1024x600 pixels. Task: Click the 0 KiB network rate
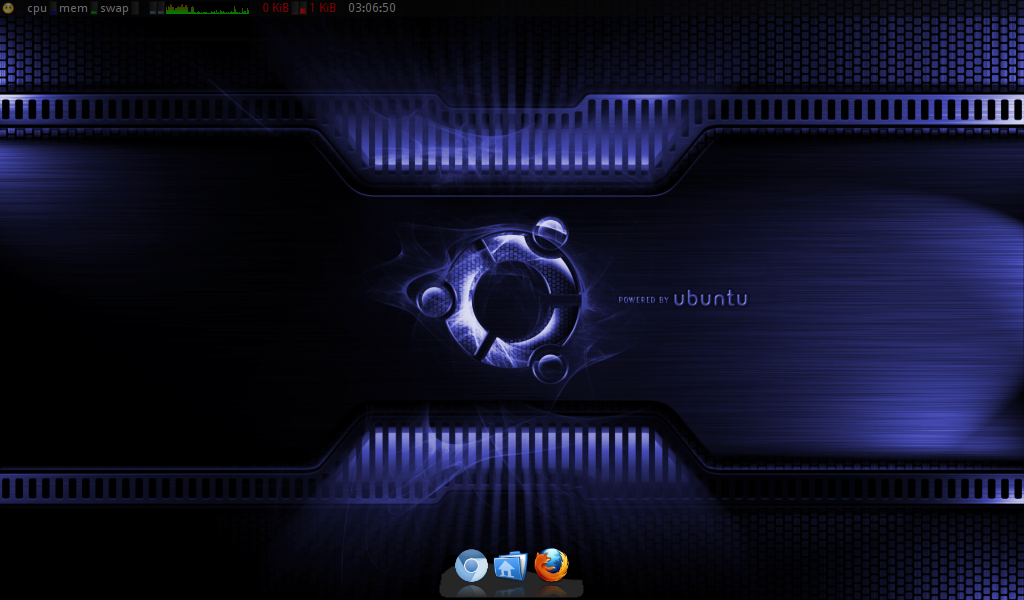coord(275,8)
